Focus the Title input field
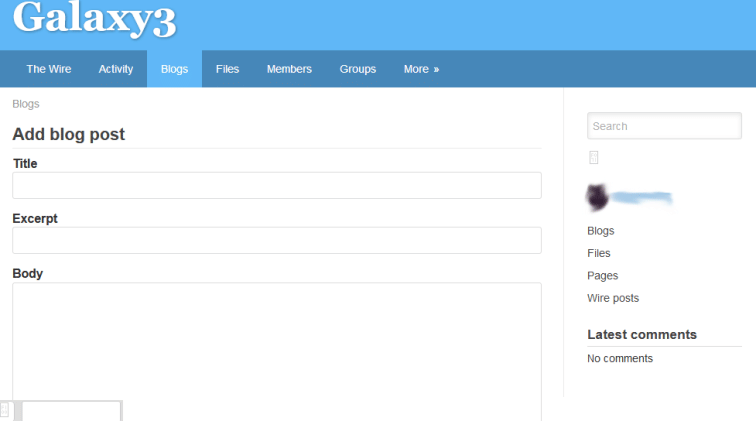The height and width of the screenshot is (421, 756). pos(276,185)
